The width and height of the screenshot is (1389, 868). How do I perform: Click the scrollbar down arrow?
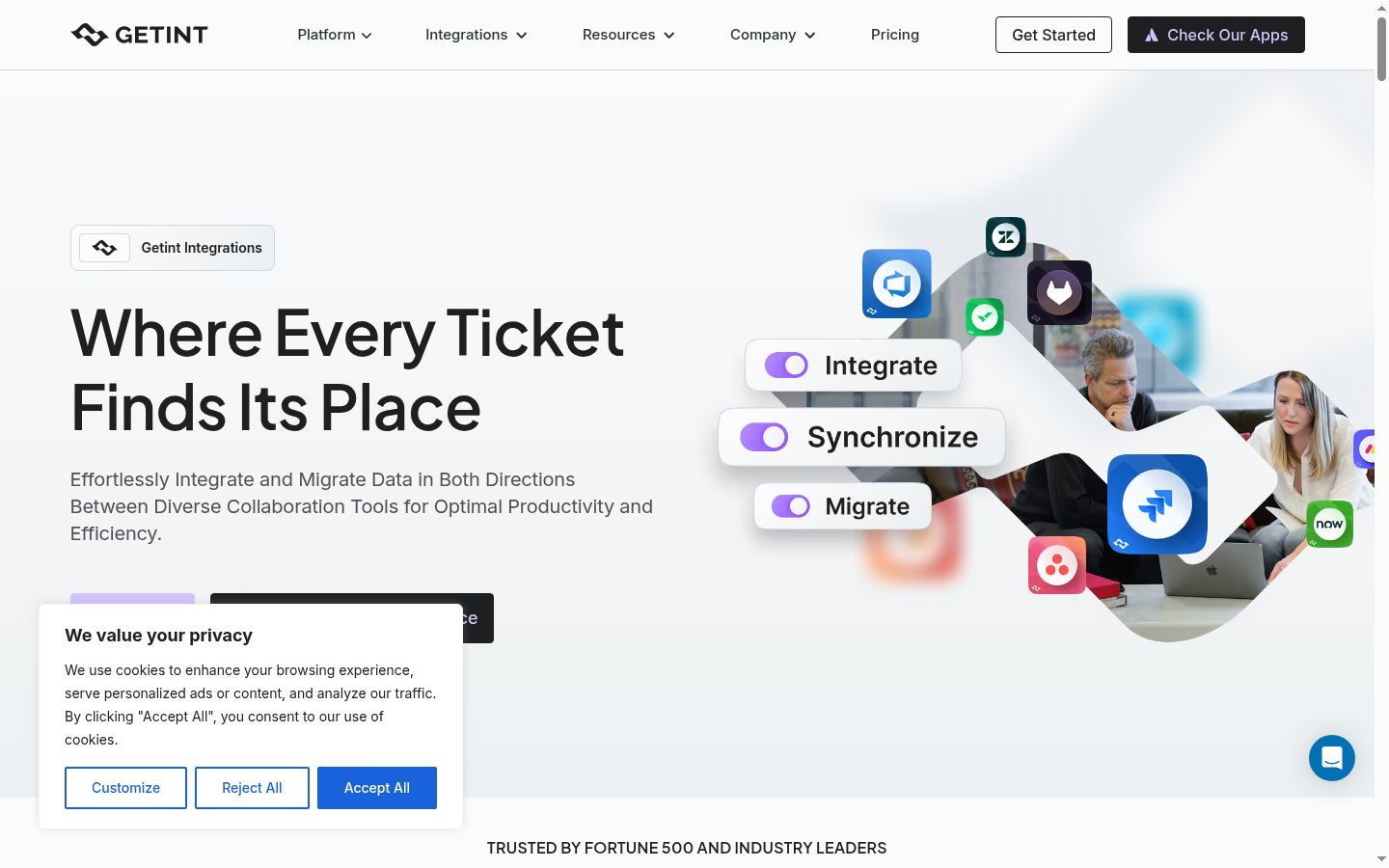point(1381,859)
